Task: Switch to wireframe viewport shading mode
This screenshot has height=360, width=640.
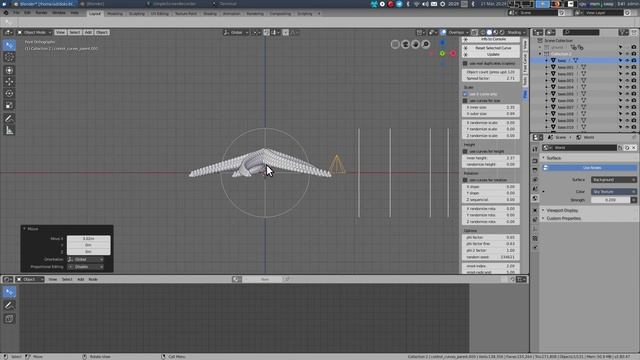Action: [x=483, y=32]
